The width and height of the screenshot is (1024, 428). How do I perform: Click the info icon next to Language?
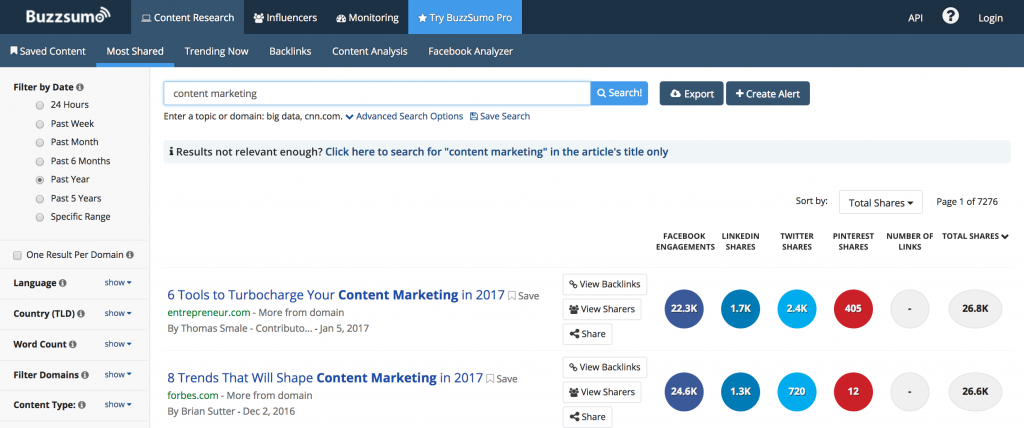(x=63, y=283)
